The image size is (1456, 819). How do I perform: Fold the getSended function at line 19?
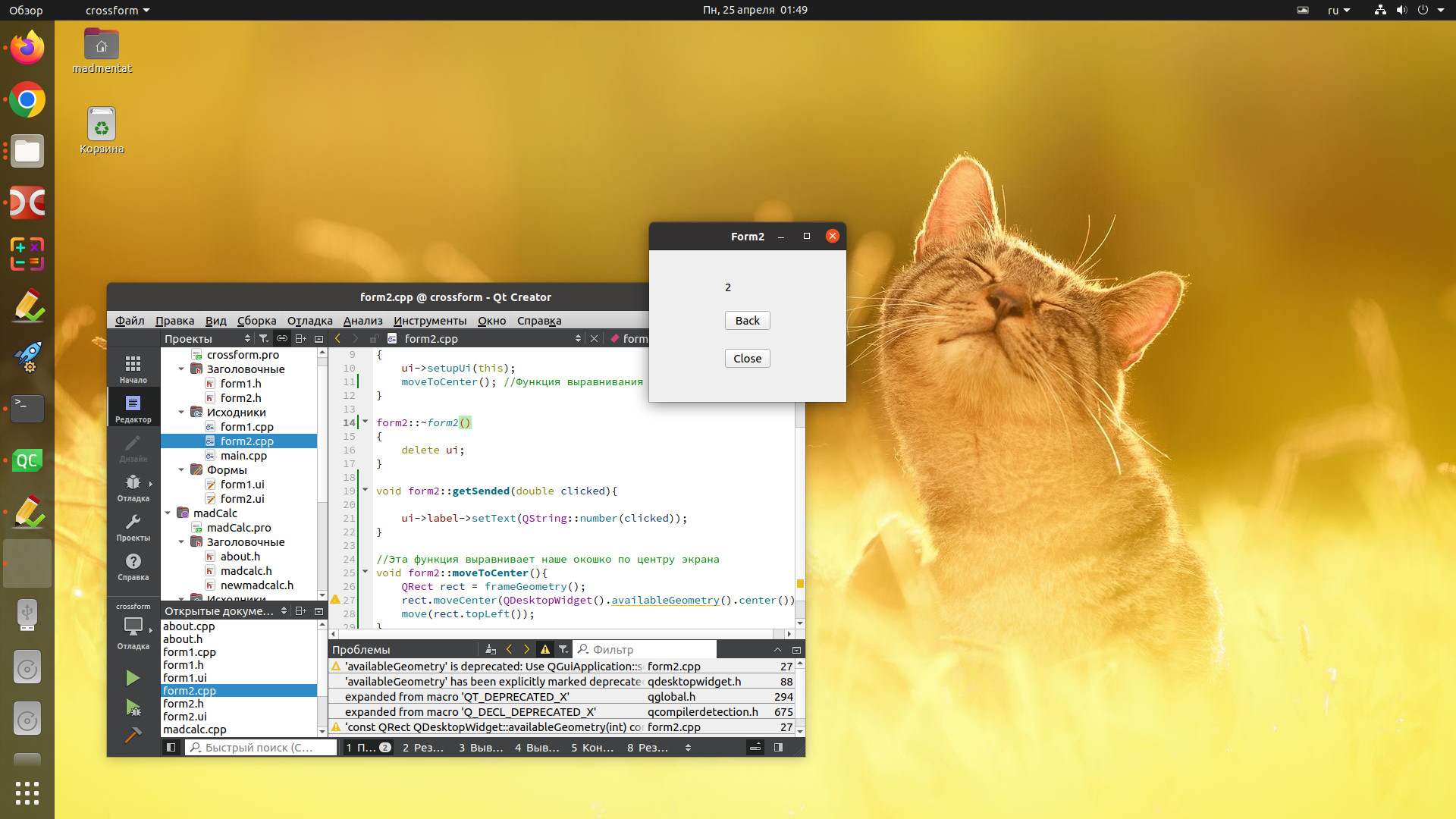[365, 491]
